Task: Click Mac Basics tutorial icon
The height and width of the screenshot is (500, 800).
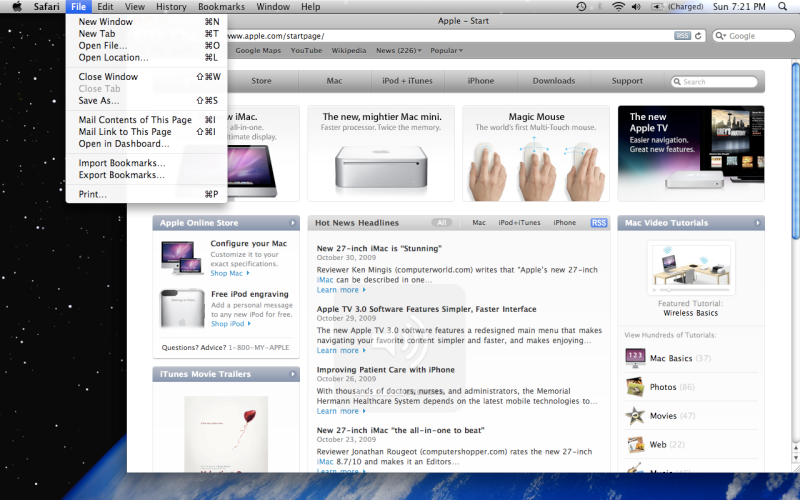Action: (635, 358)
